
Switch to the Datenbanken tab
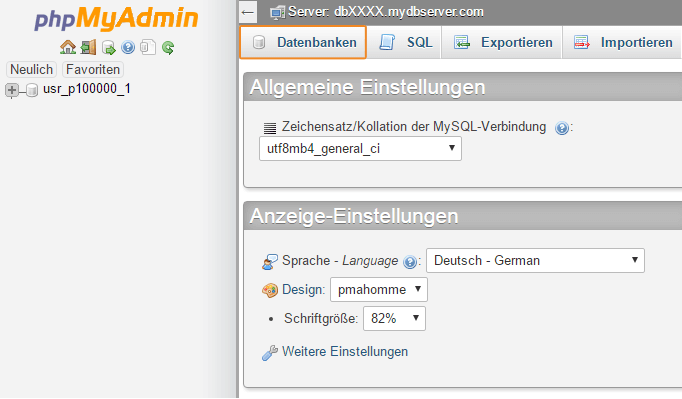303,42
